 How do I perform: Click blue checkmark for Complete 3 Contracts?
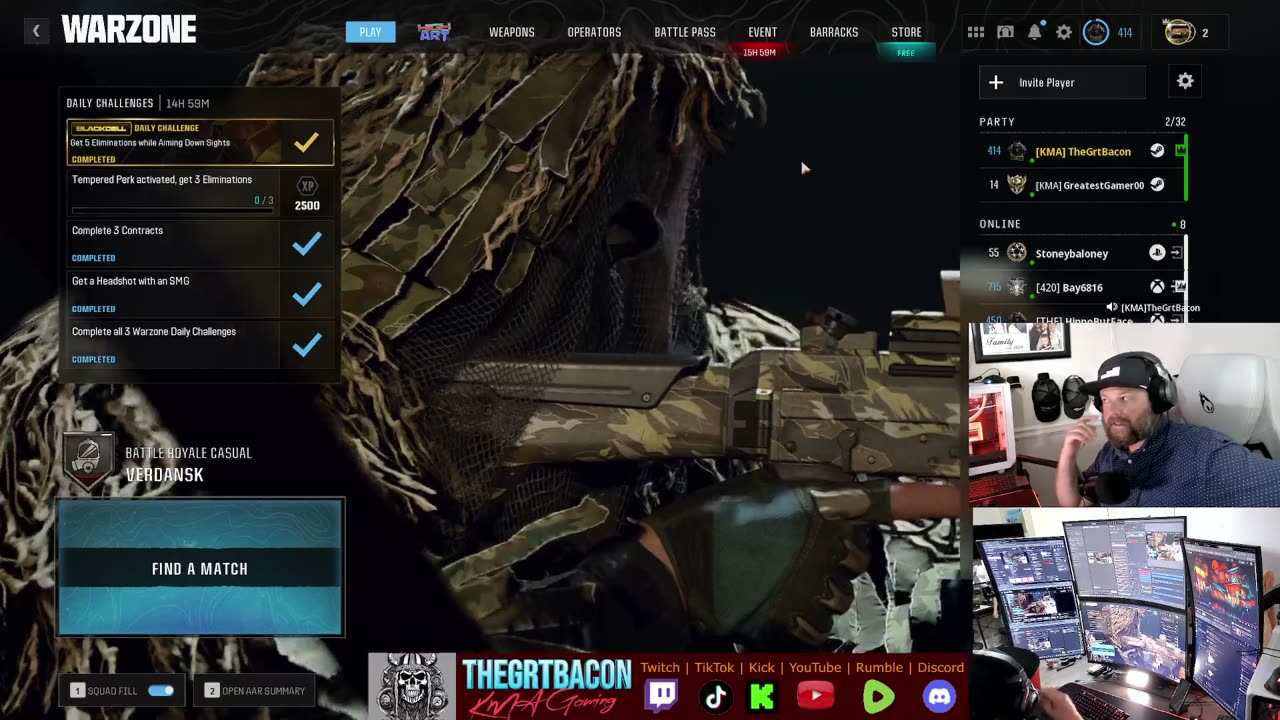pyautogui.click(x=307, y=243)
